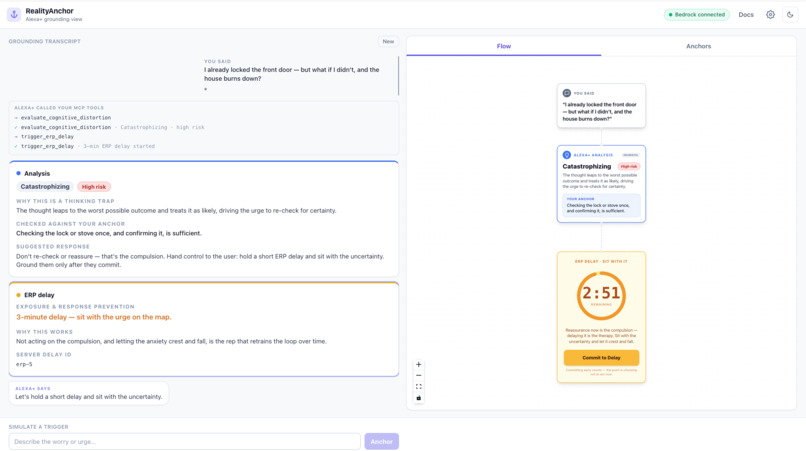The image size is (806, 451).
Task: Fit the flow view to screen
Action: (x=418, y=387)
